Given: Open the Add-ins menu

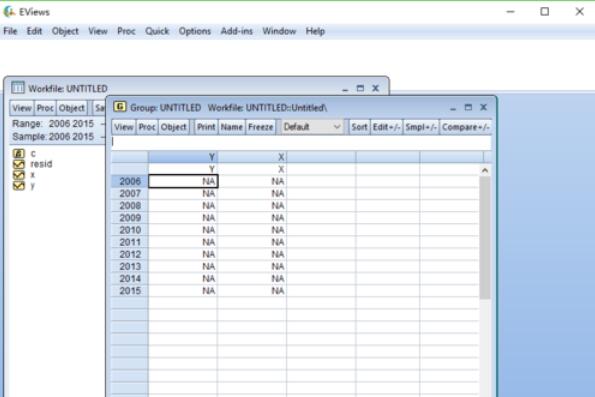Looking at the screenshot, I should click(x=237, y=31).
